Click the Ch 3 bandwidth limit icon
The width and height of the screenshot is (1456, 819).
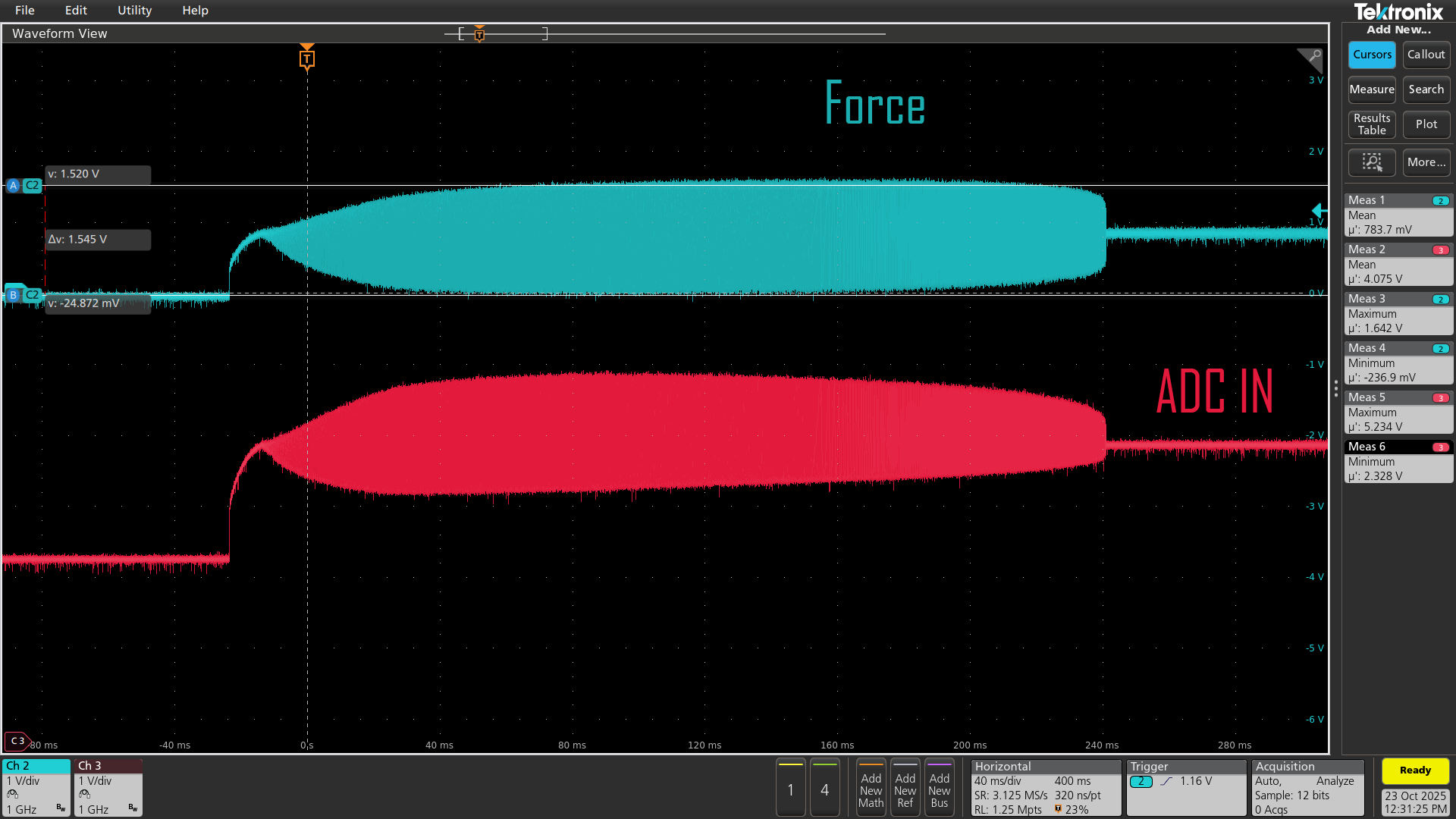coord(133,808)
